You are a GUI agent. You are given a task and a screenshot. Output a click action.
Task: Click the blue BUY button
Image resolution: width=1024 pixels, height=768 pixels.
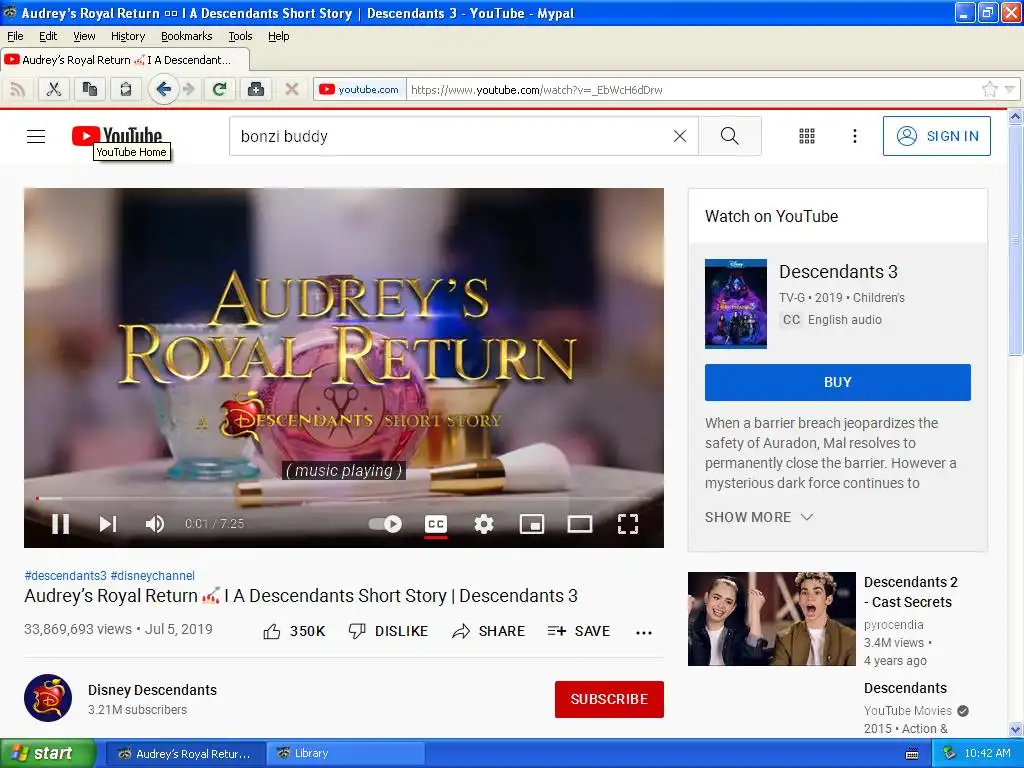(837, 382)
